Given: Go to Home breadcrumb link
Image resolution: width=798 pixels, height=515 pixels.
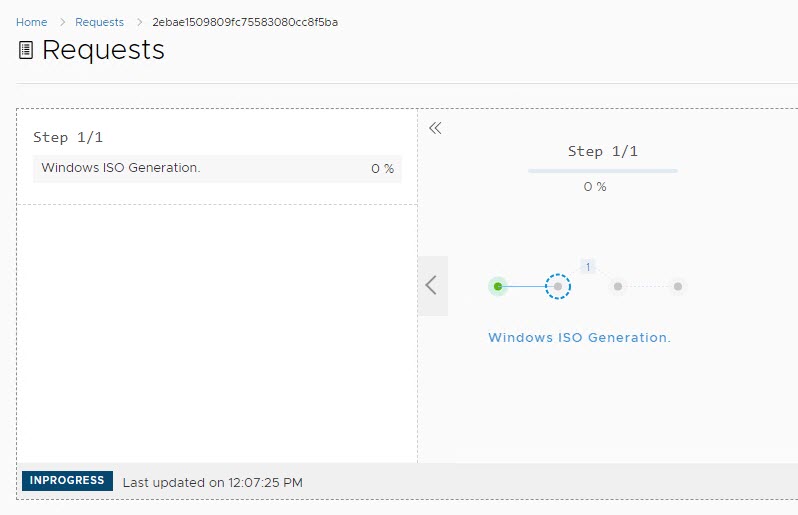Looking at the screenshot, I should tap(32, 22).
